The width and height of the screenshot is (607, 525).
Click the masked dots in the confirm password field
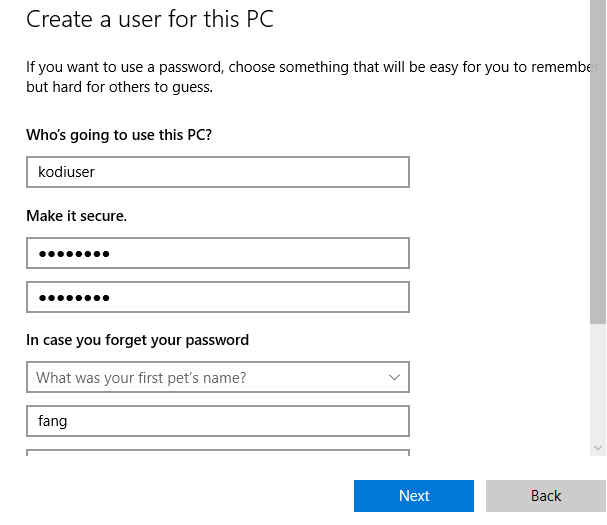coord(73,298)
